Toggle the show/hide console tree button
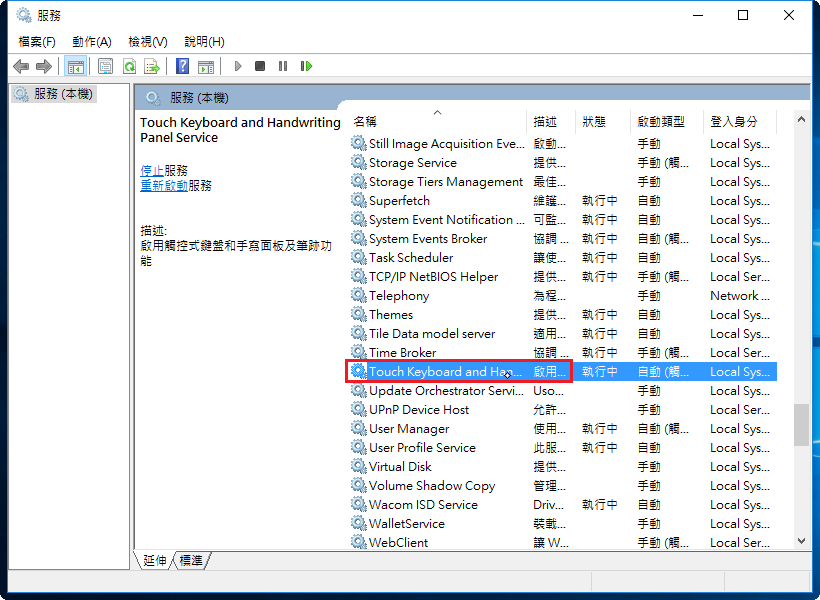Image resolution: width=820 pixels, height=600 pixels. pyautogui.click(x=75, y=66)
